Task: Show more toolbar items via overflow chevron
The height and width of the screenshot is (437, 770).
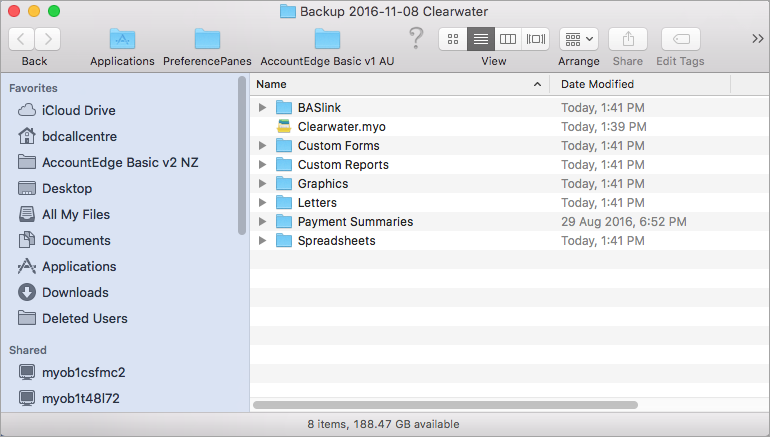Action: click(x=757, y=39)
